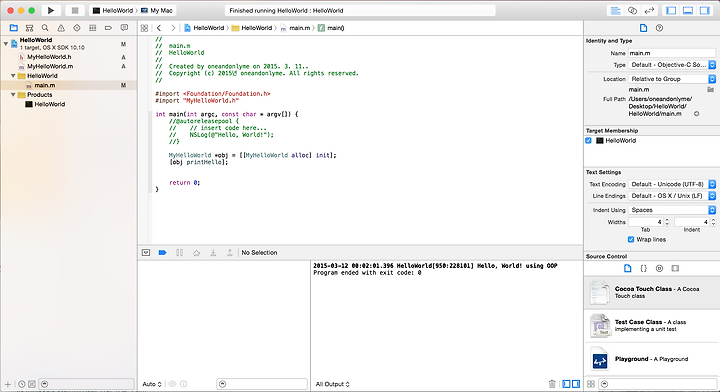
Task: Open the file Type dropdown
Action: pos(672,65)
